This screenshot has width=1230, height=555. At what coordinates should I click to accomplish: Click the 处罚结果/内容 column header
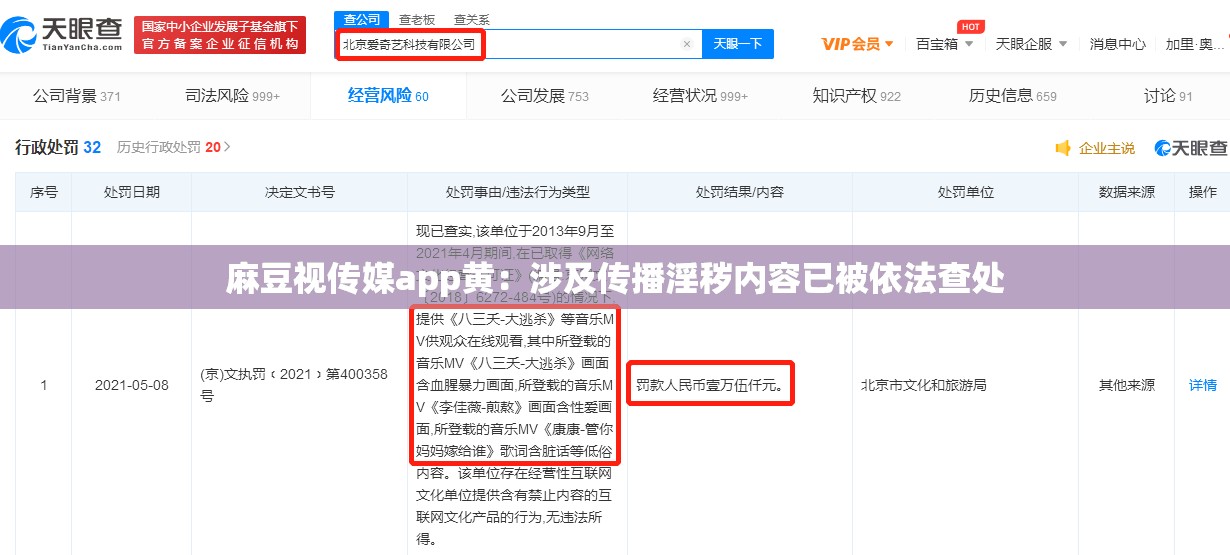[740, 192]
